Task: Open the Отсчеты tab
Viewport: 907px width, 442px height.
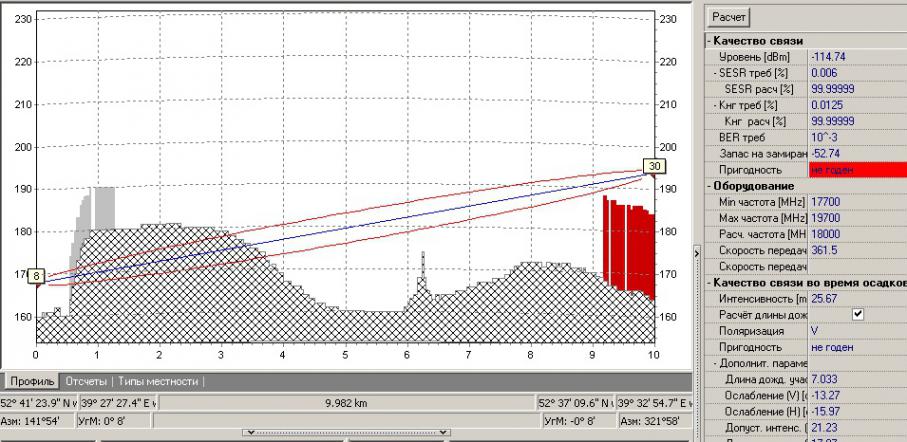Action: [87, 381]
